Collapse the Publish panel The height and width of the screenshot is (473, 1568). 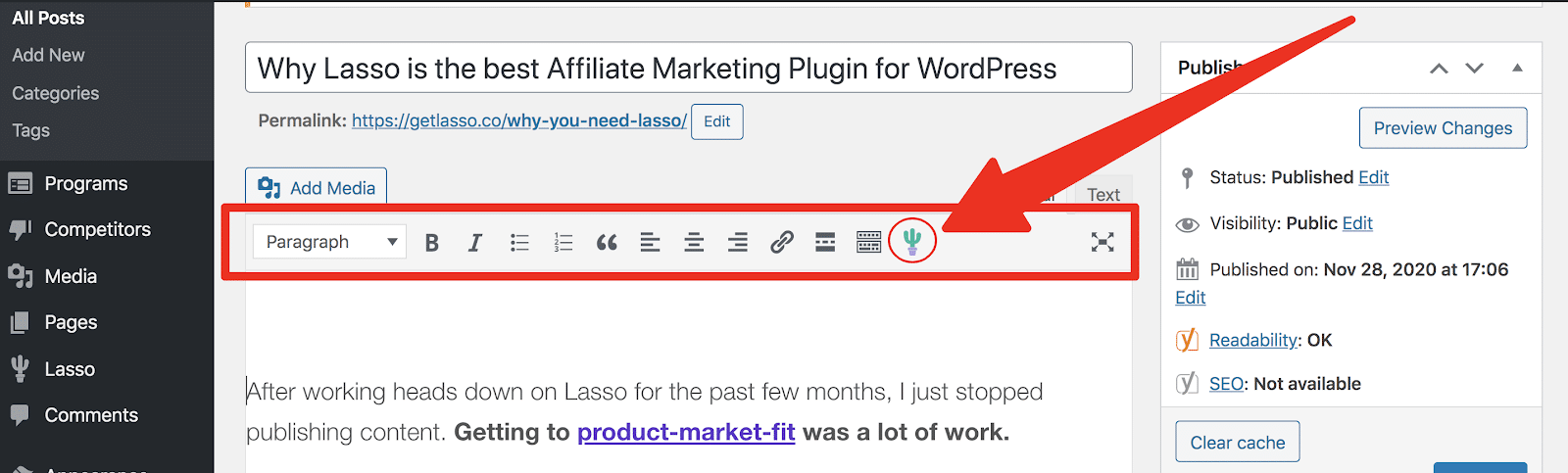[1517, 68]
